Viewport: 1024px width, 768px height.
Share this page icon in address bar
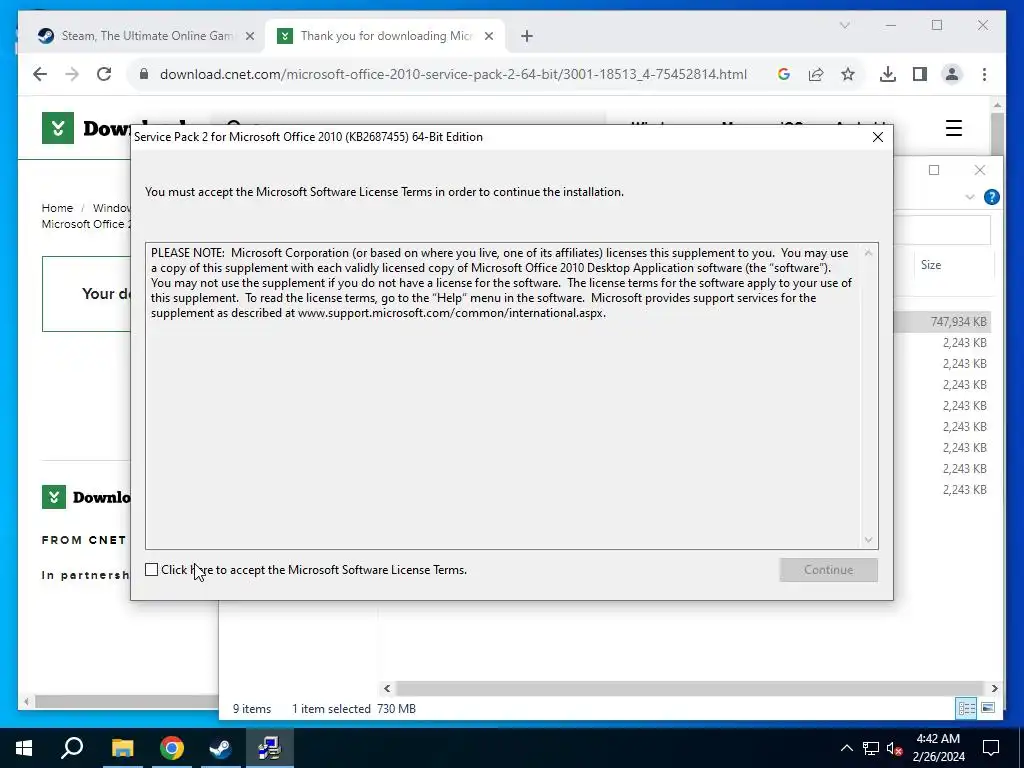coord(816,74)
